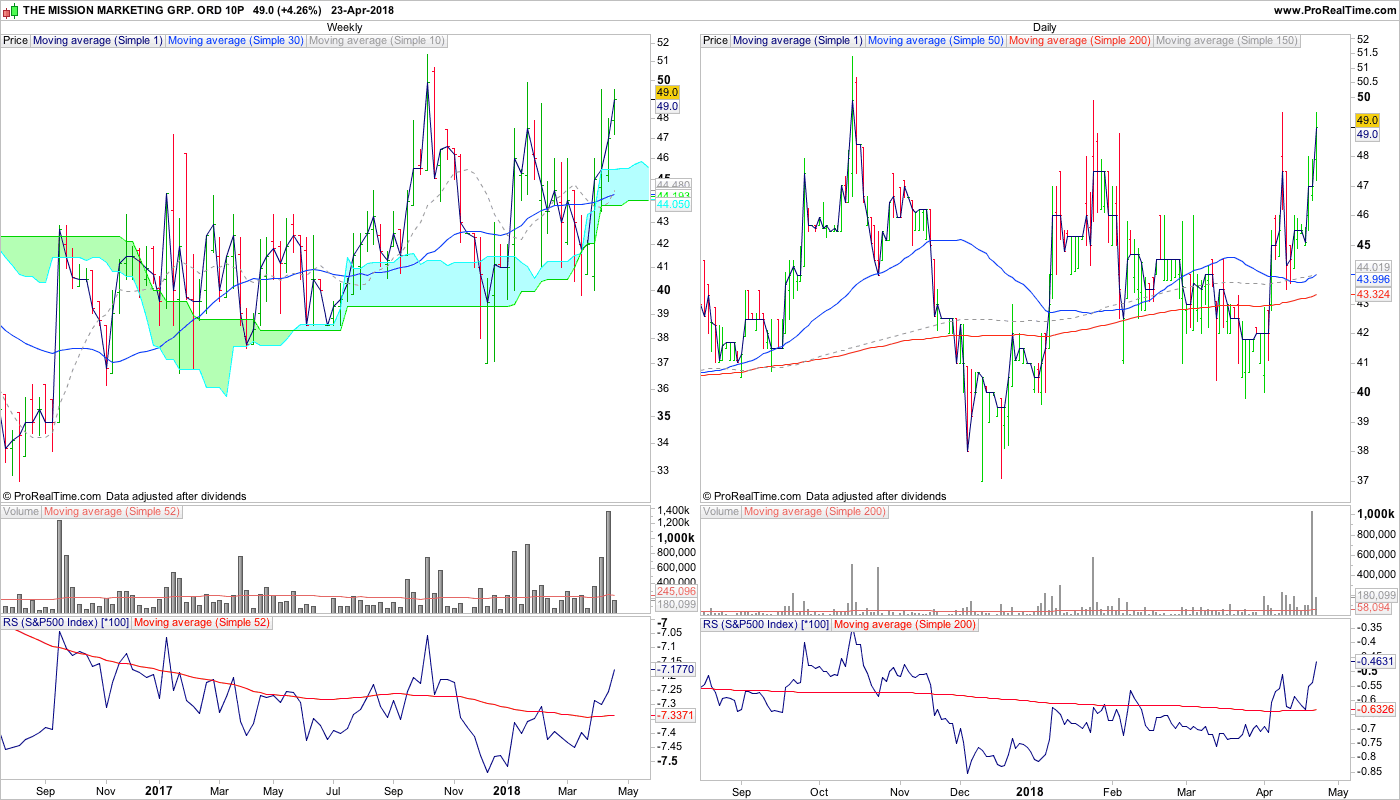
Task: Open the www.ProRealTime.com link
Action: click(x=1334, y=10)
